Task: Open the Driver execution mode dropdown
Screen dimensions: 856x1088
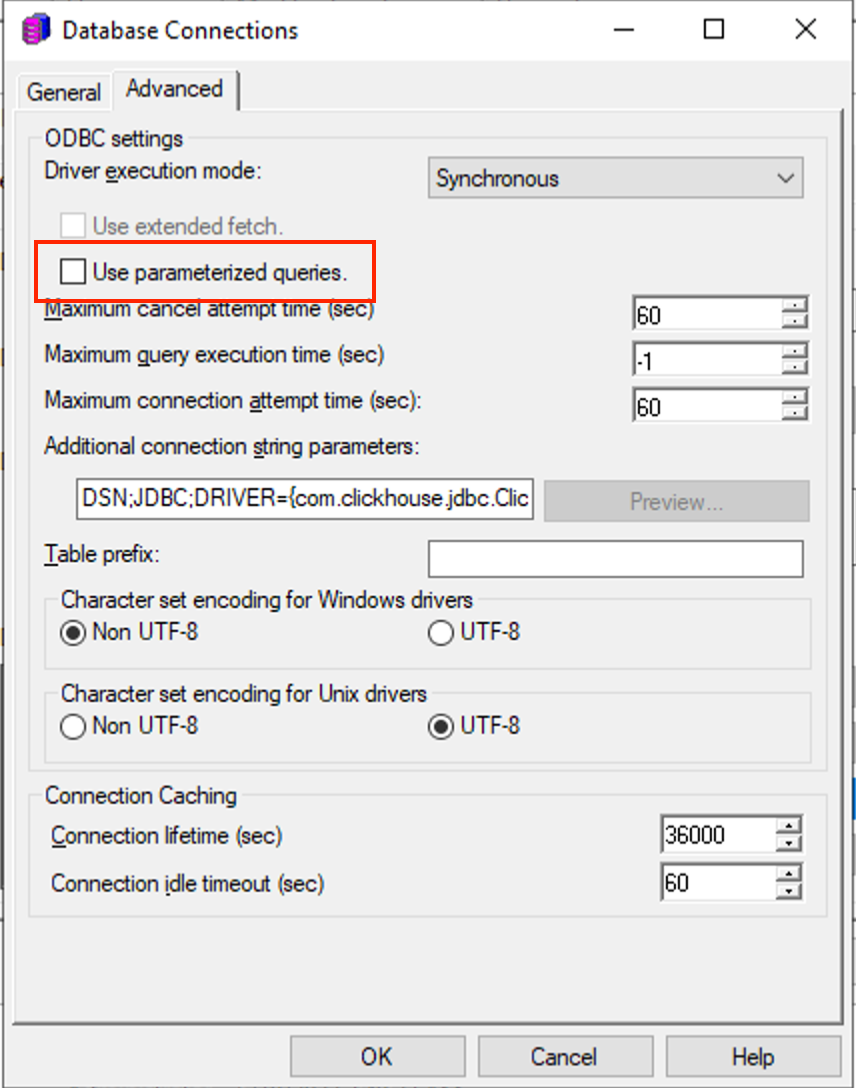Action: click(x=616, y=179)
